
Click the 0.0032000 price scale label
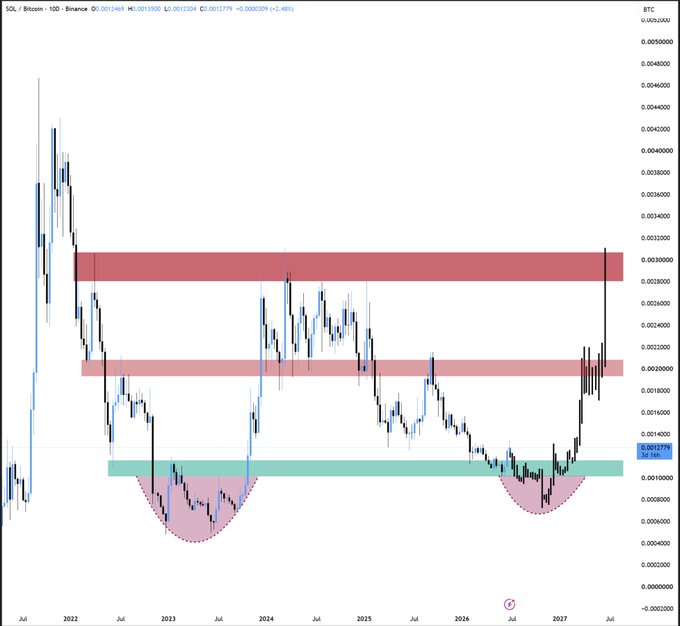pyautogui.click(x=657, y=238)
